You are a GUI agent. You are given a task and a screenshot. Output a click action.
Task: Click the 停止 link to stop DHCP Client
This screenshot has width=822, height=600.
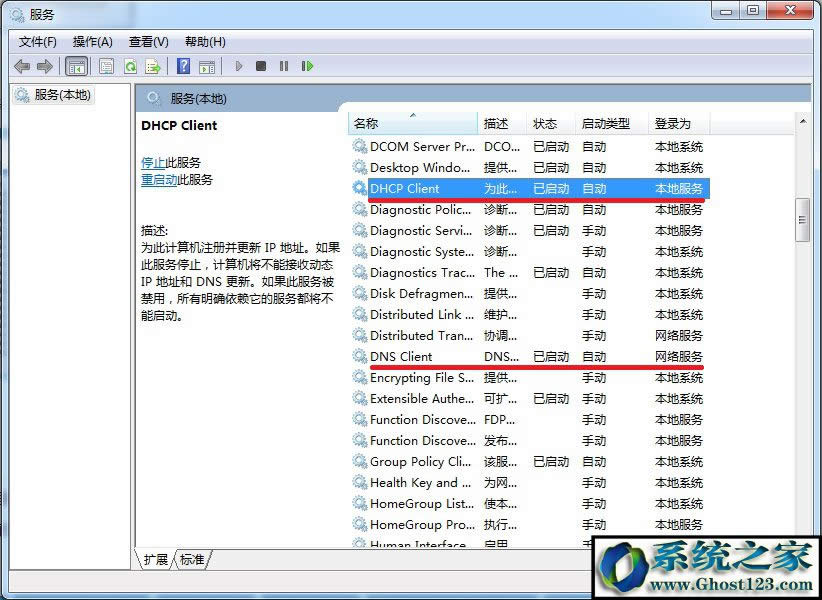[153, 162]
